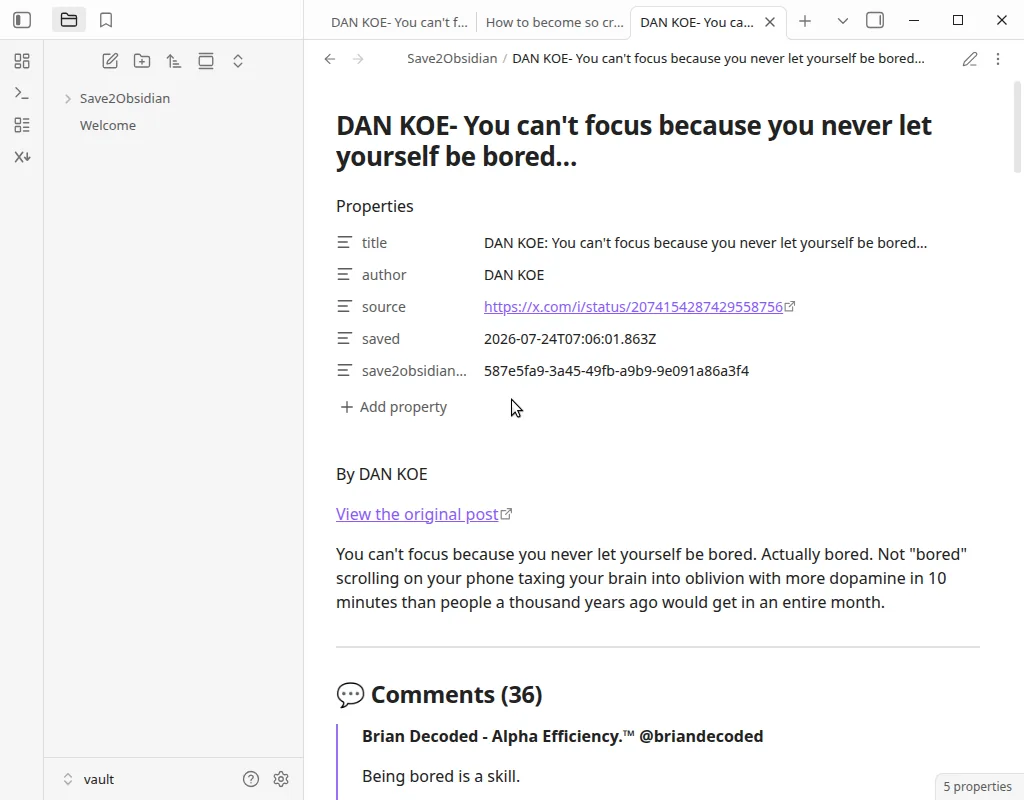Open the terminal prompt ribbon icon
The width and height of the screenshot is (1024, 800).
[22, 93]
